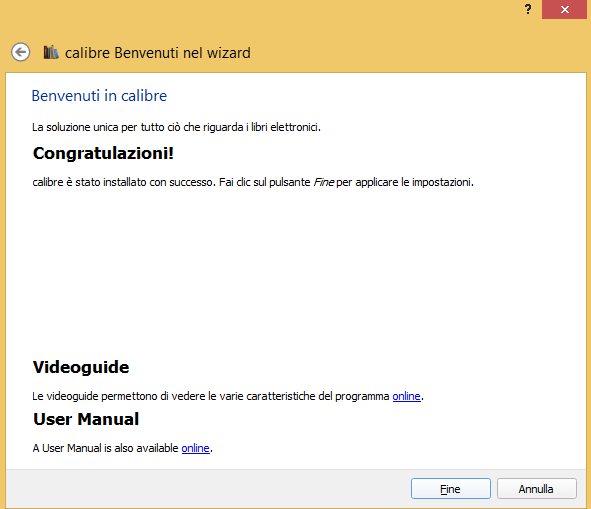Click Fine to apply the settings
591x509 pixels.
[451, 489]
